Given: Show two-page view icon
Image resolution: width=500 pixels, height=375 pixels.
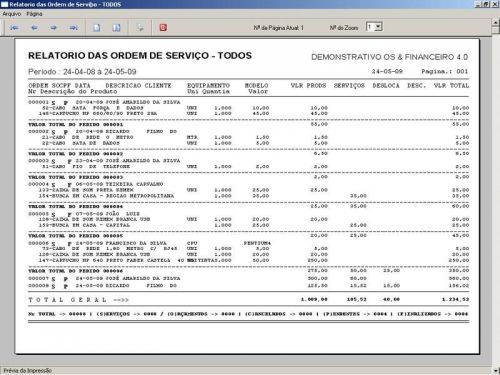Looking at the screenshot, I should [116, 28].
